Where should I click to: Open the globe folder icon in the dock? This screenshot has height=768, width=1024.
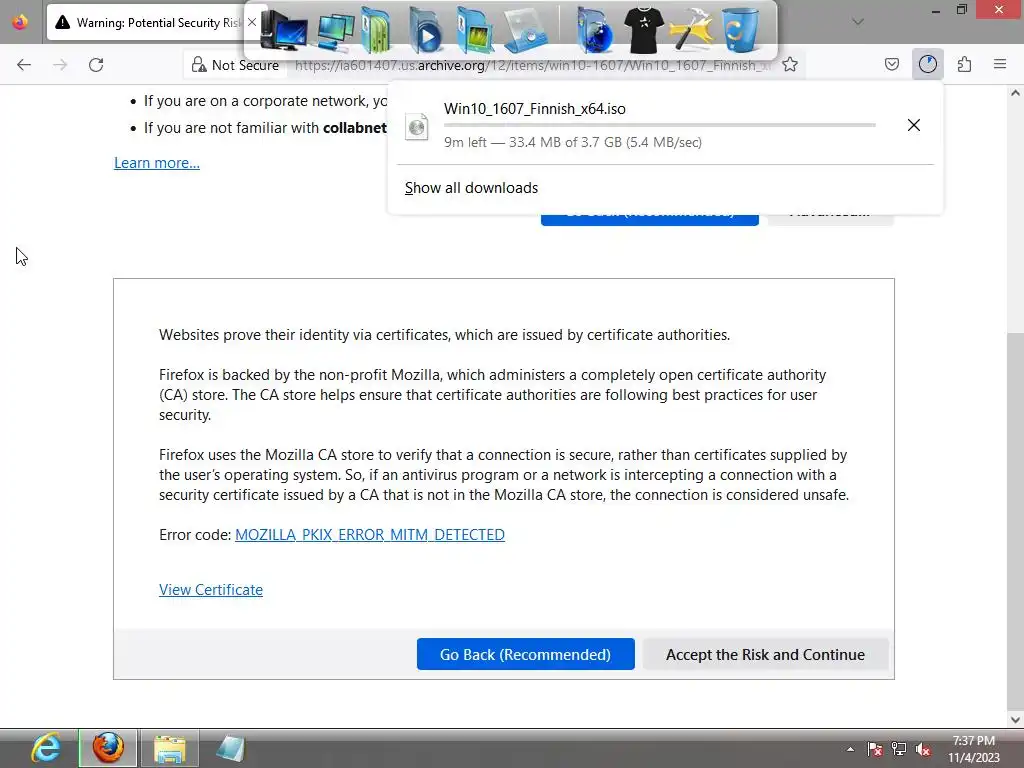point(594,31)
